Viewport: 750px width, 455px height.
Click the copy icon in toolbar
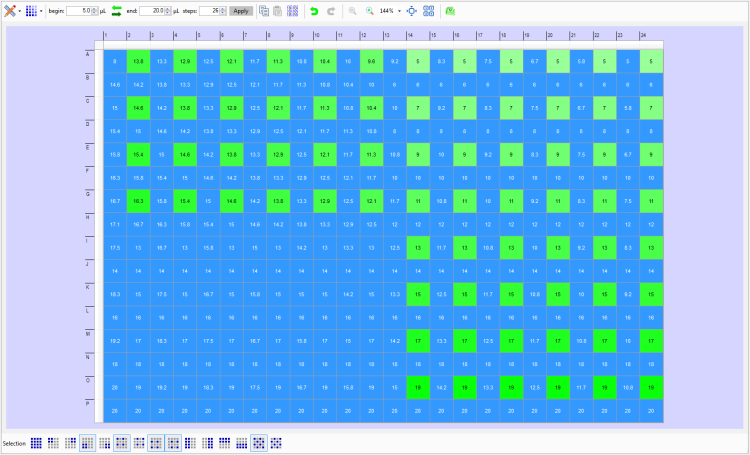(263, 10)
